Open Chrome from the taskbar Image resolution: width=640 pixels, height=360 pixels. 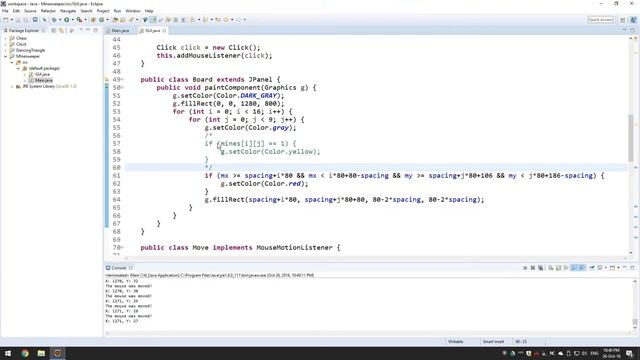click(25, 353)
